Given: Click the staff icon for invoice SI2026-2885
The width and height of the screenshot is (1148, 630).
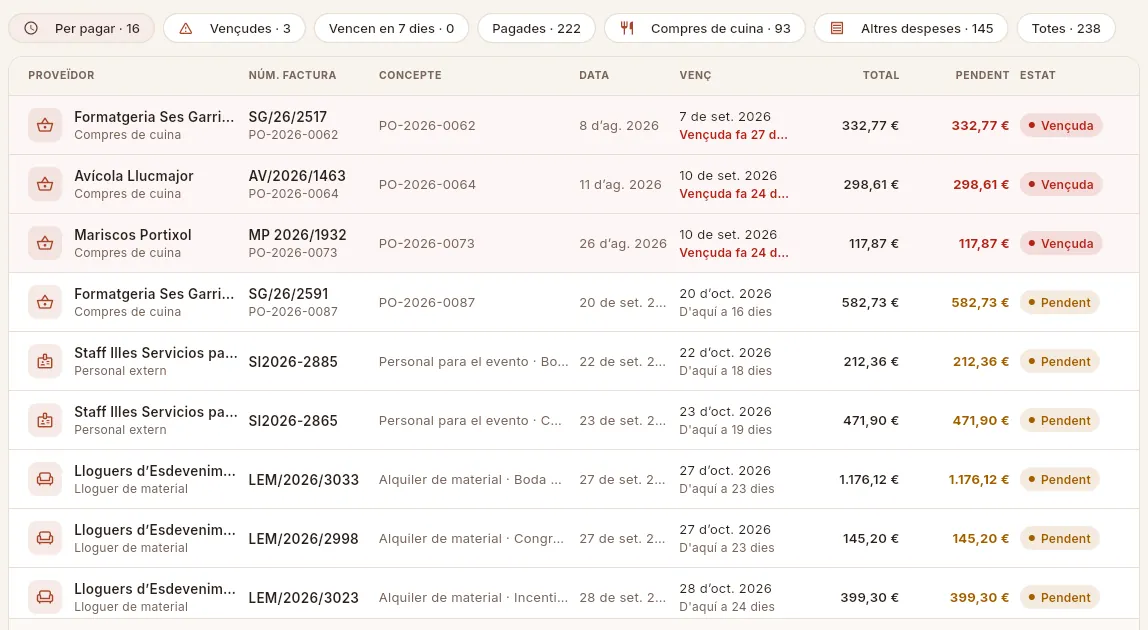Looking at the screenshot, I should pos(45,361).
